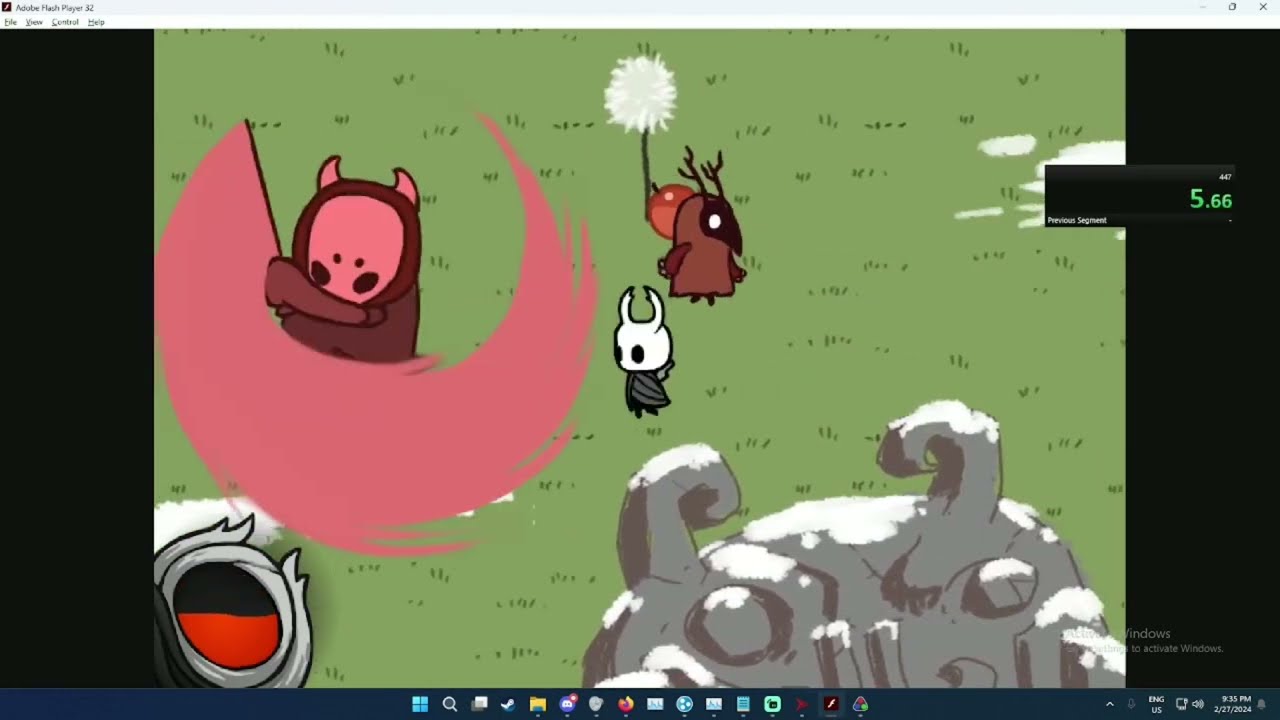This screenshot has height=720, width=1280.
Task: Open the red arrow app on the taskbar
Action: 801,704
